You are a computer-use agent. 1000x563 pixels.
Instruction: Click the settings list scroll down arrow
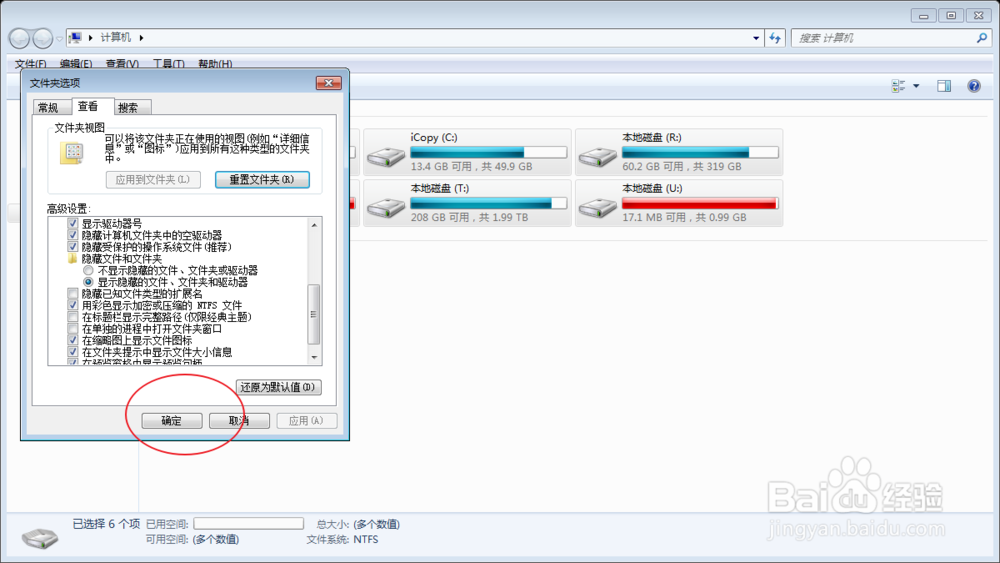tap(314, 358)
